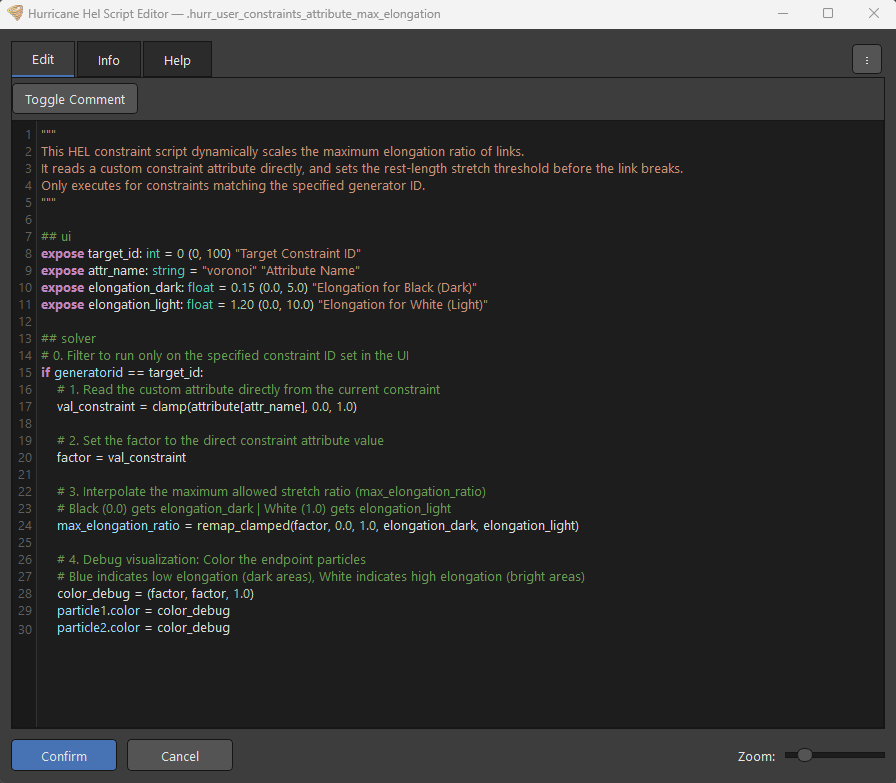This screenshot has width=896, height=783.
Task: Close the Hel Script Editor window
Action: pos(873,13)
